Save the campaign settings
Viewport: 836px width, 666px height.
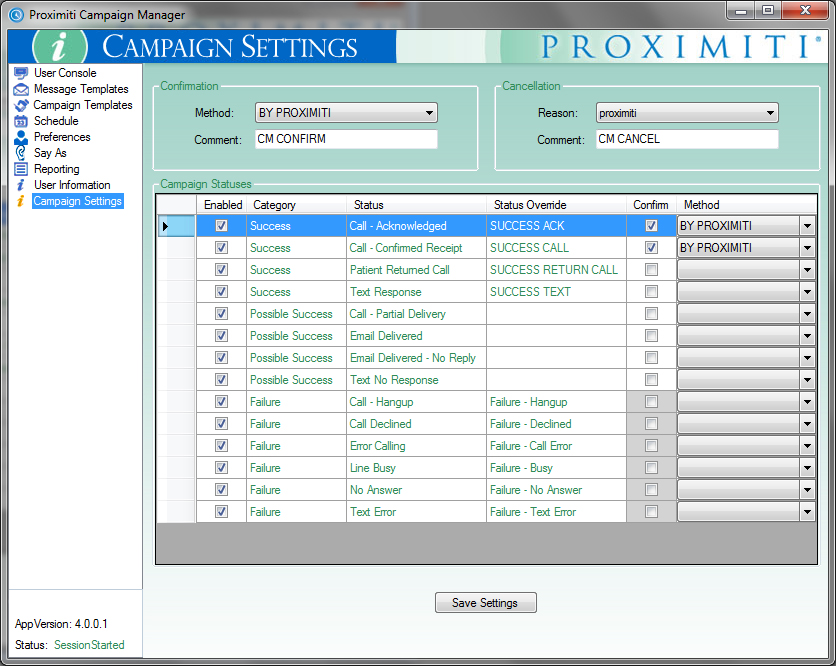coord(485,603)
